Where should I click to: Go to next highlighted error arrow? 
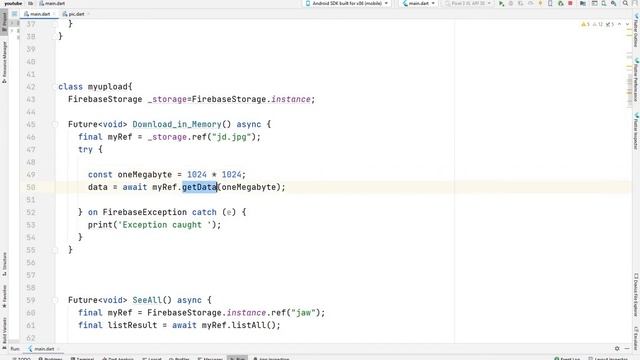[627, 24]
